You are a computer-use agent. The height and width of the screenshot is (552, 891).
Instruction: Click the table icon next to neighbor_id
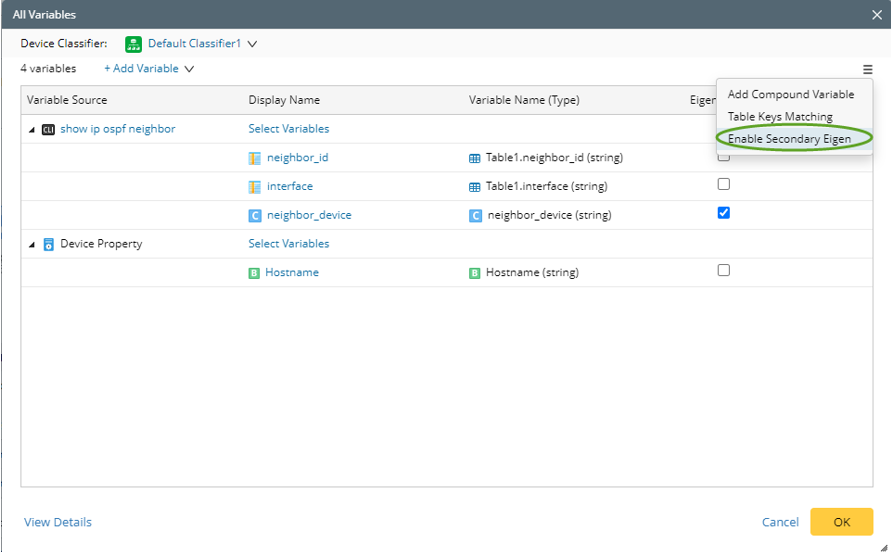(255, 158)
